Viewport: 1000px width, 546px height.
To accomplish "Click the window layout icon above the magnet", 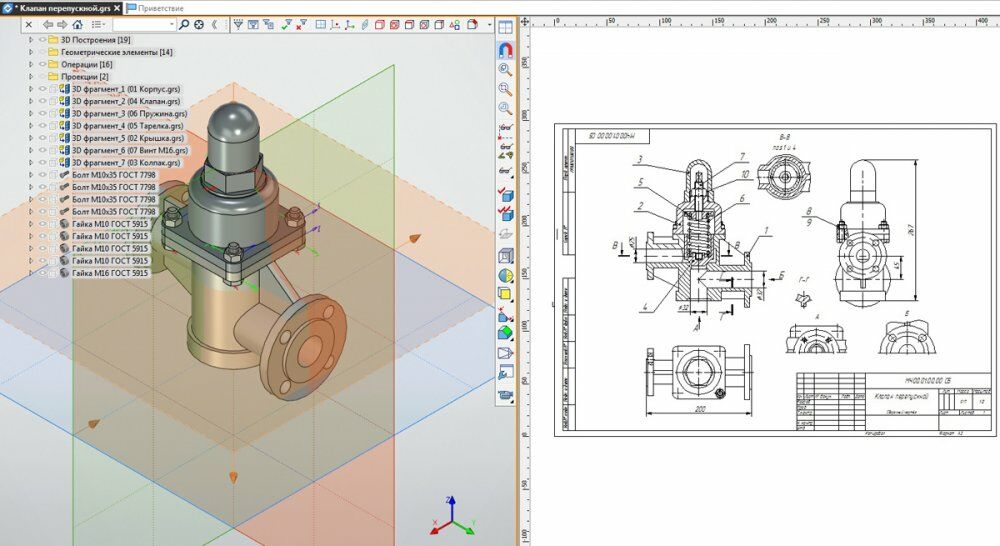I will 505,26.
